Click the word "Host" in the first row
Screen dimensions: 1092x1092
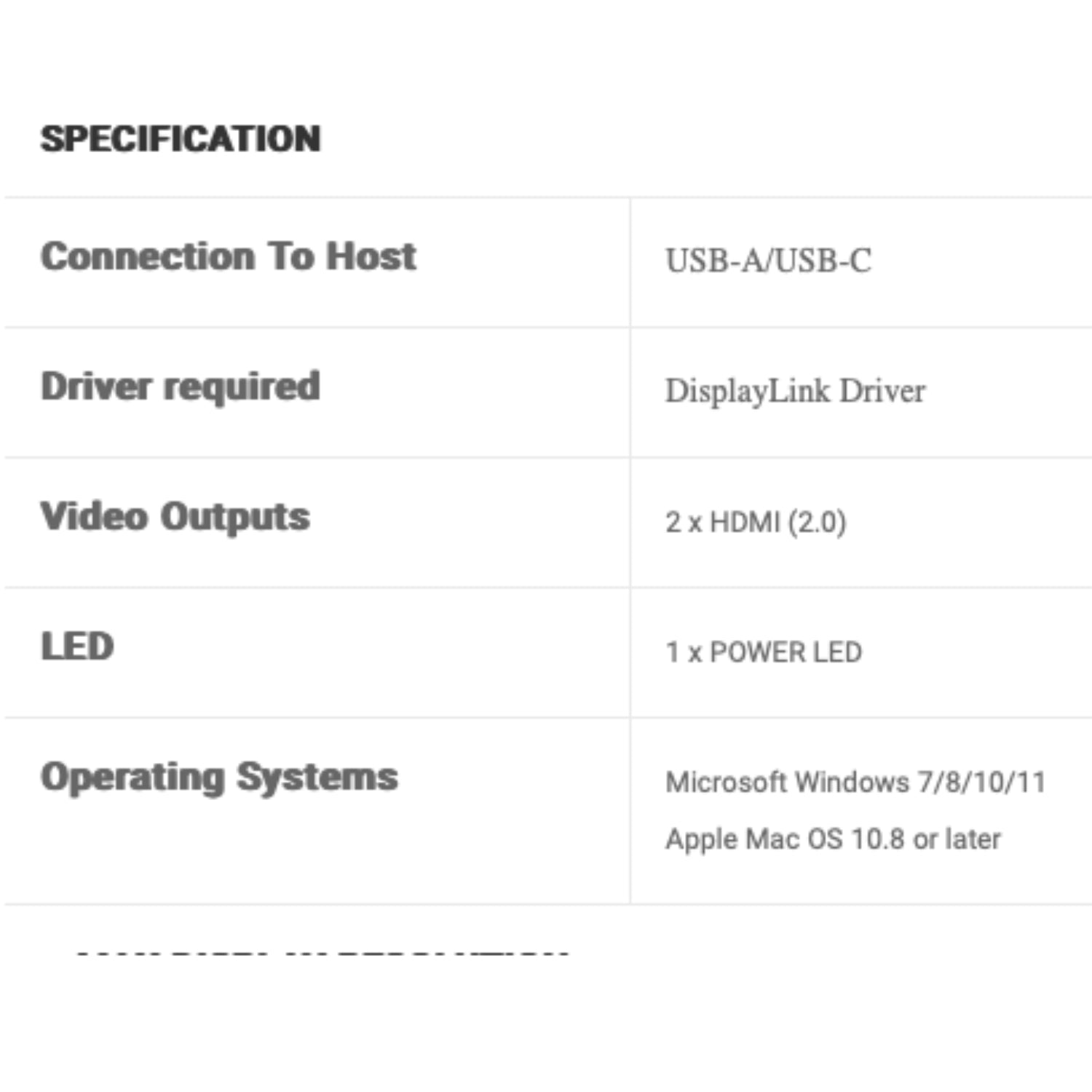coord(371,256)
